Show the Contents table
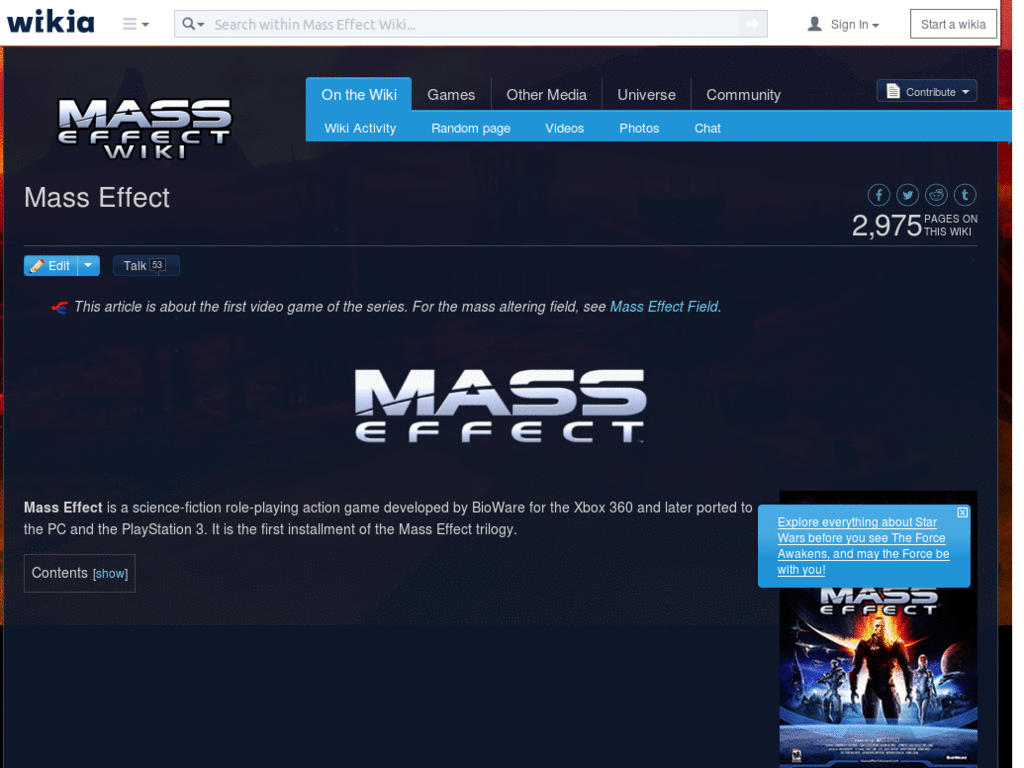The height and width of the screenshot is (768, 1024). [x=110, y=574]
